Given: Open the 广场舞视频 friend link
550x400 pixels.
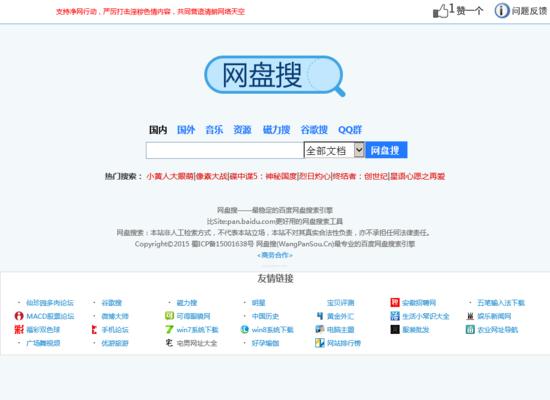Looking at the screenshot, I should [x=43, y=343].
